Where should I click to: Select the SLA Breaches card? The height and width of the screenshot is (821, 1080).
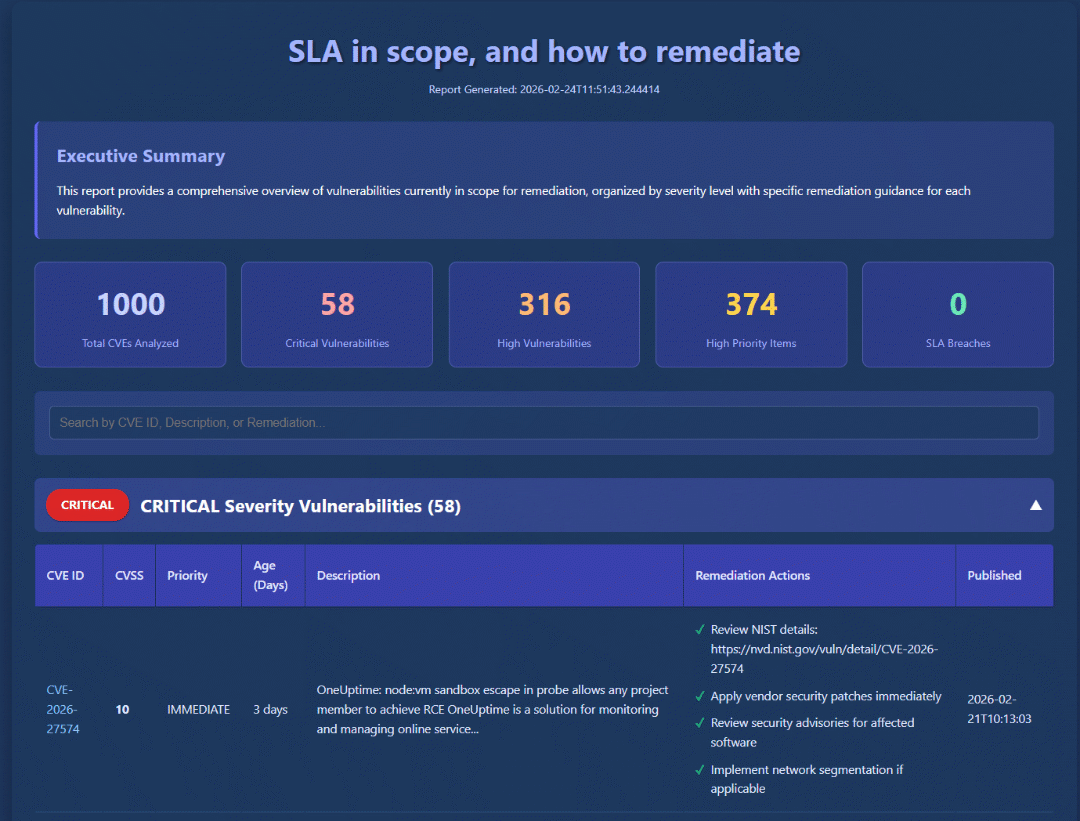pos(957,314)
